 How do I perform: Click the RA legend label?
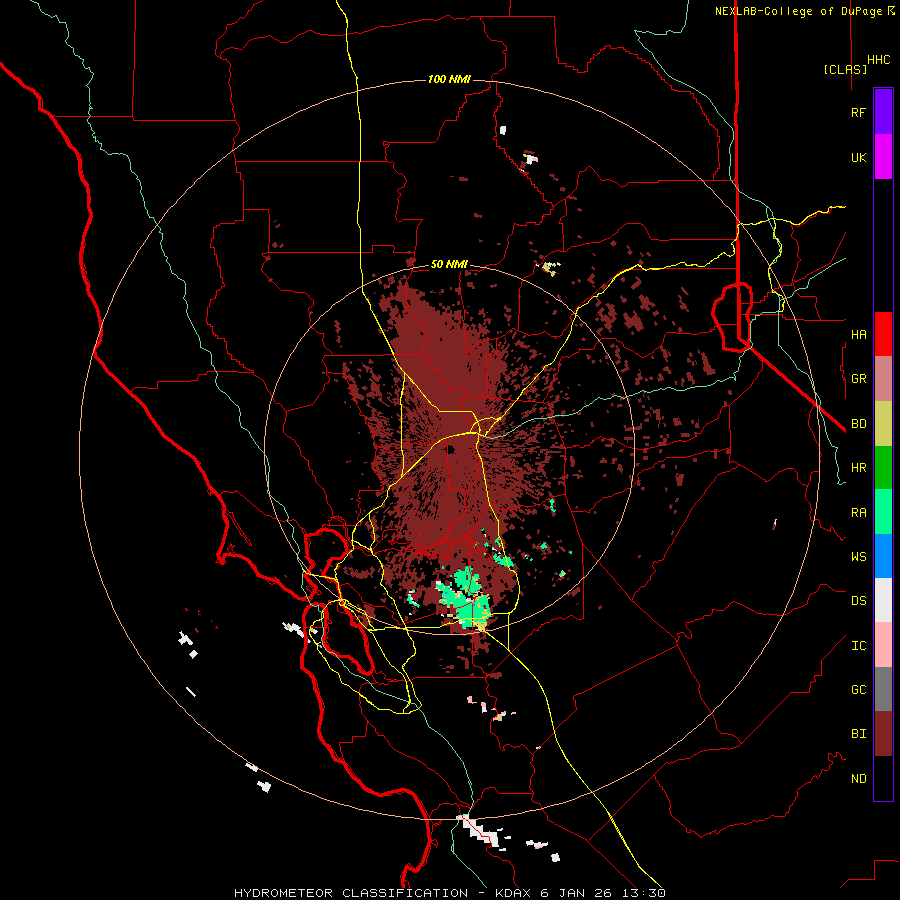(x=858, y=513)
